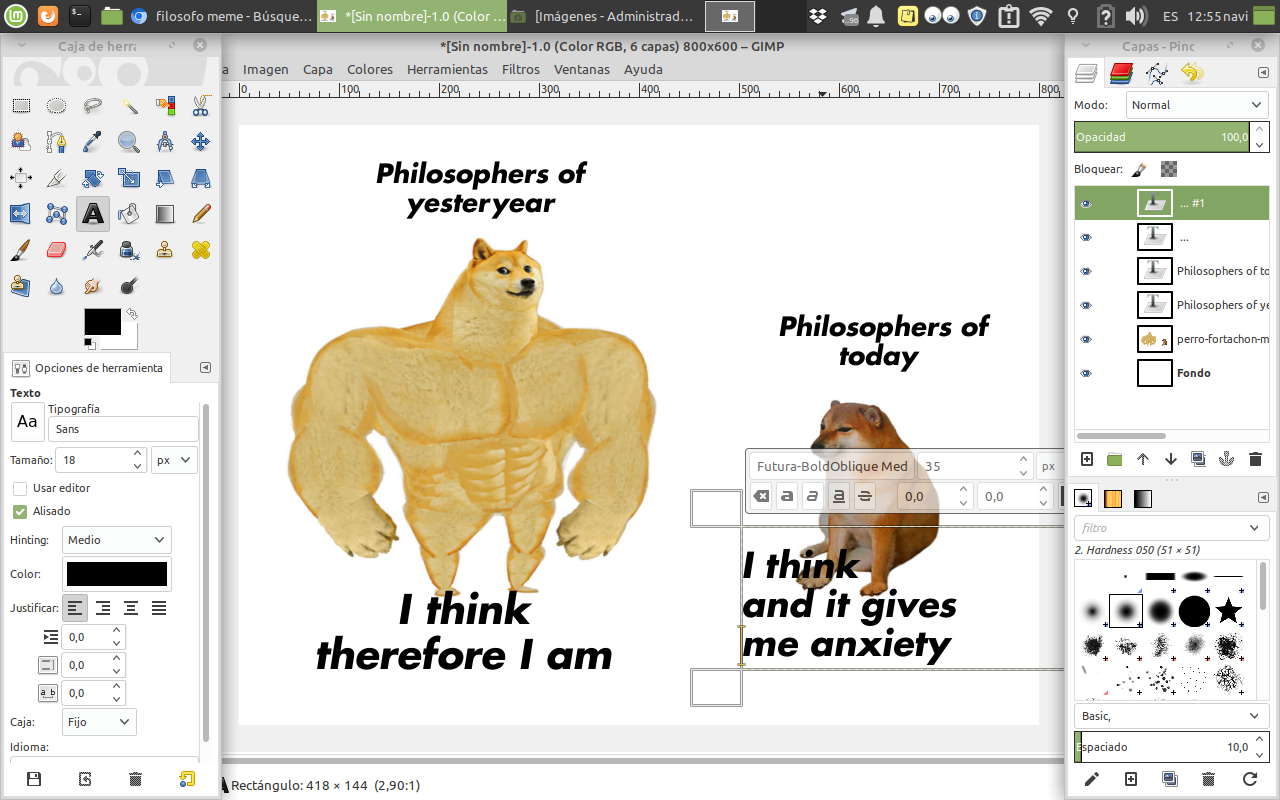Viewport: 1280px width, 800px height.
Task: Select the Measure compass tool
Action: (x=165, y=141)
